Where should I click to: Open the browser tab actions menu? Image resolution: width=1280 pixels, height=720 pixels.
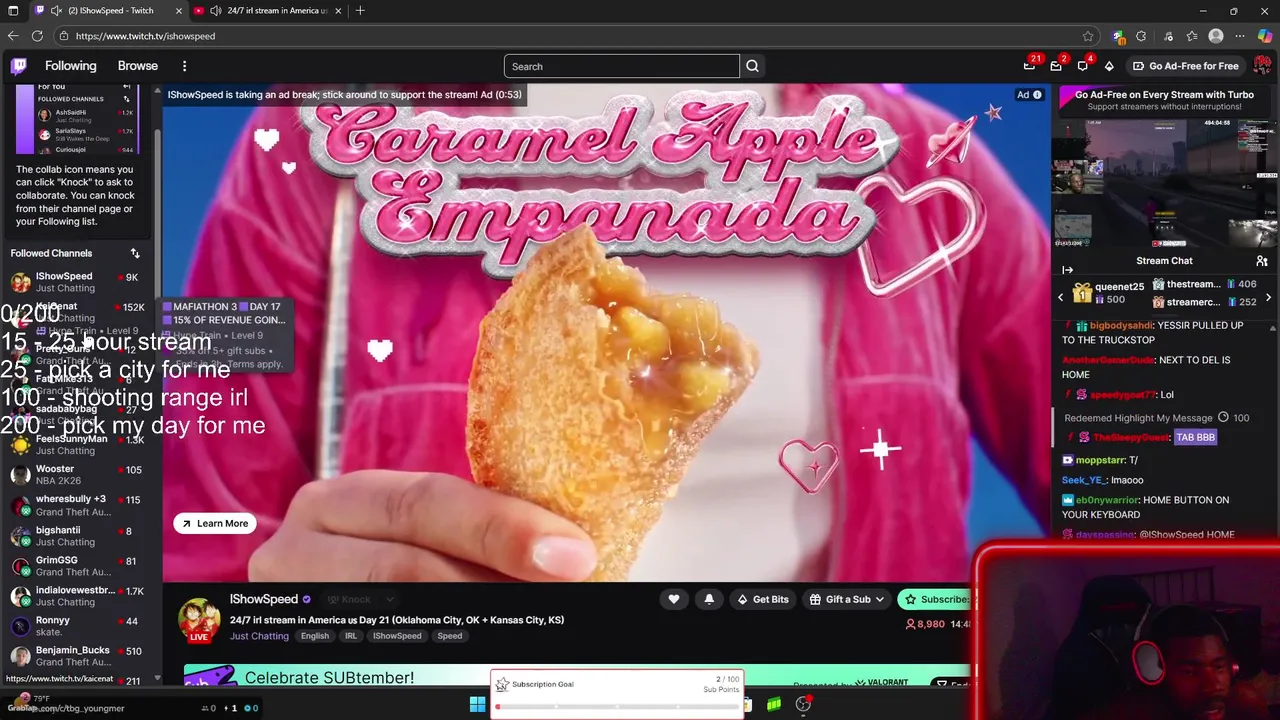tap(13, 11)
